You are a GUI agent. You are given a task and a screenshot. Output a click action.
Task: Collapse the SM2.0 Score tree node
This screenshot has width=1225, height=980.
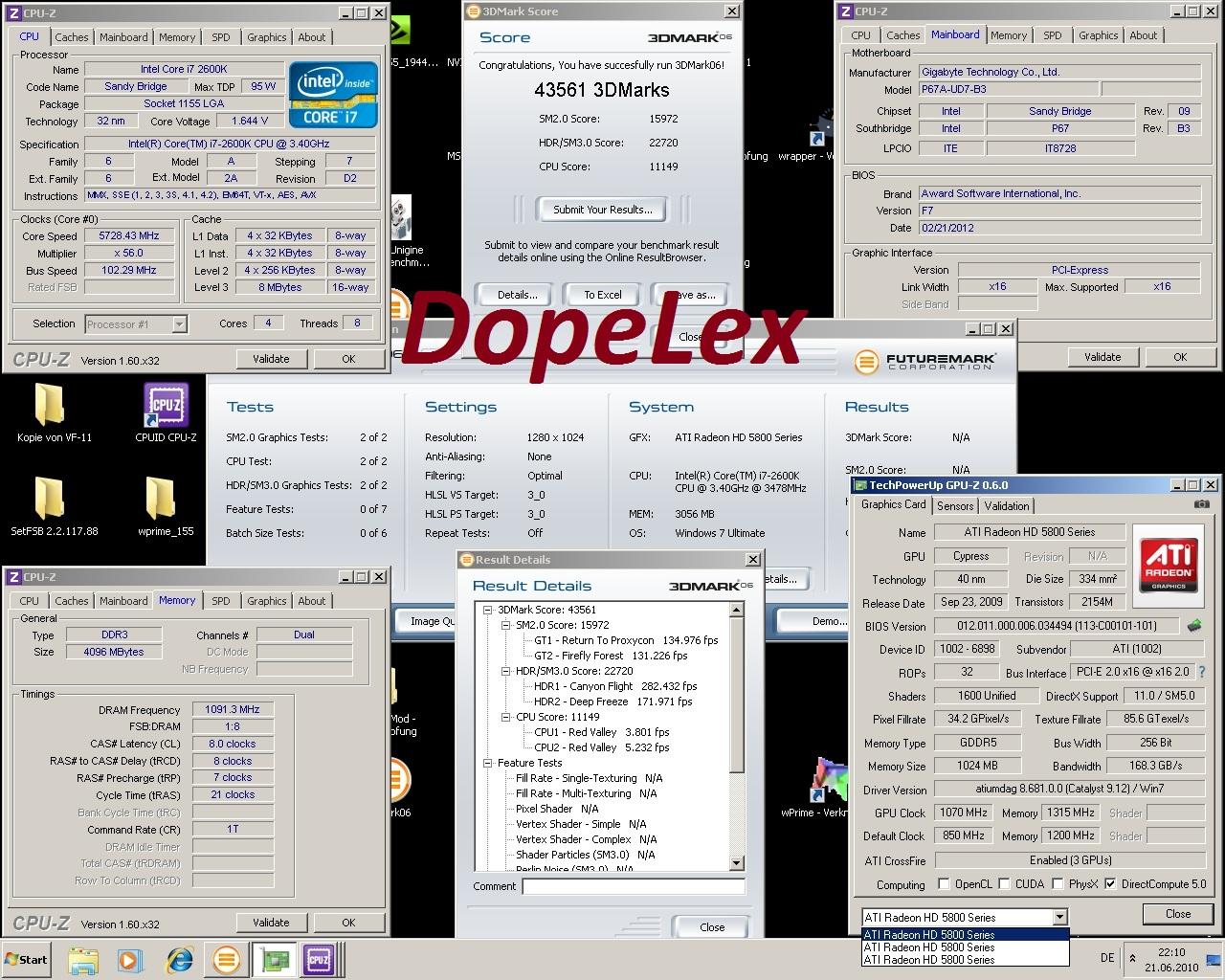click(506, 625)
